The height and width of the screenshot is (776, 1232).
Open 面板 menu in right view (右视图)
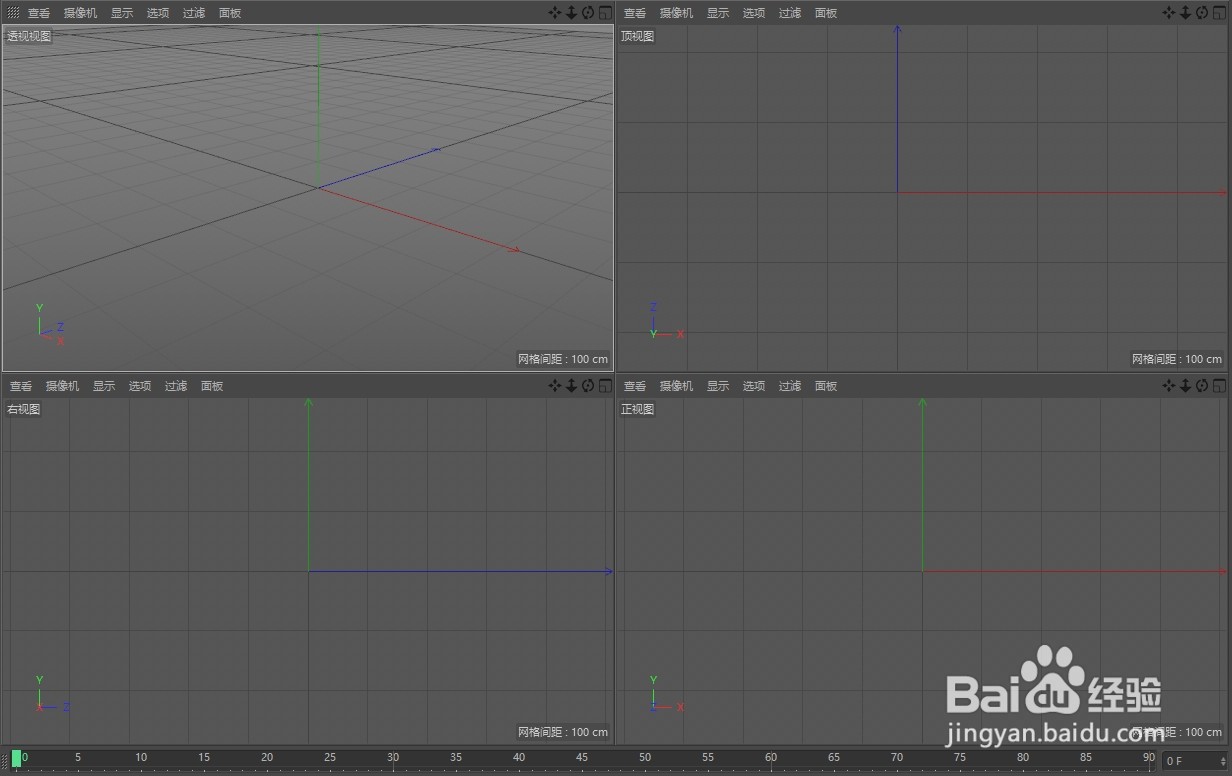coord(212,386)
